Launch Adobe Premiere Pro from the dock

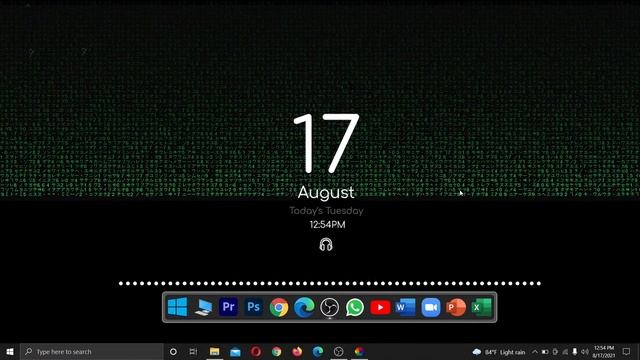228,307
